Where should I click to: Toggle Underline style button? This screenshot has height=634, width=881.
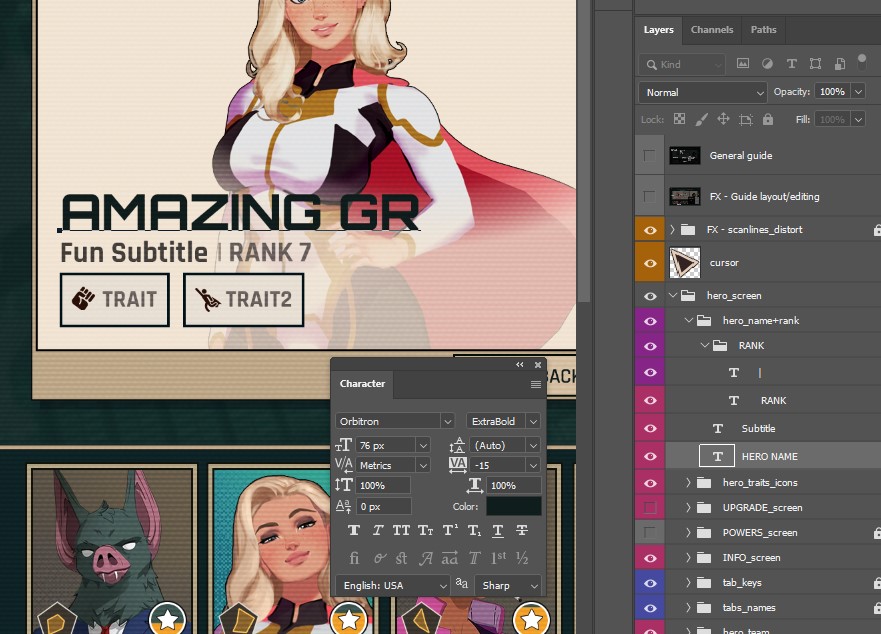pos(498,530)
